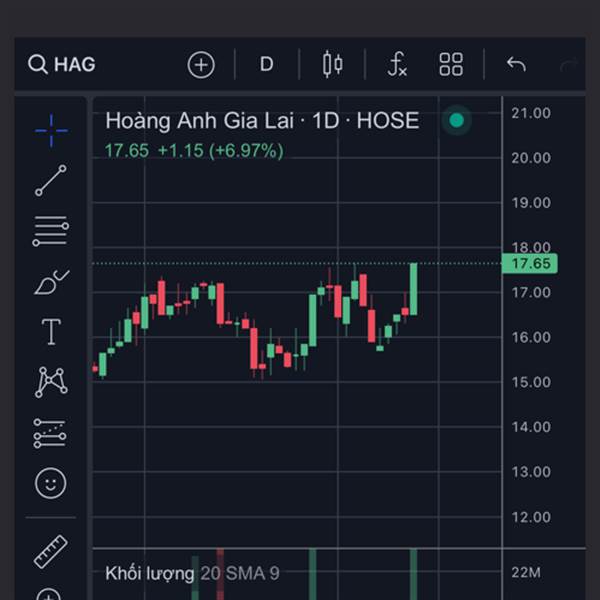Screen dimensions: 600x600
Task: Click the green market status dot
Action: pos(456,120)
